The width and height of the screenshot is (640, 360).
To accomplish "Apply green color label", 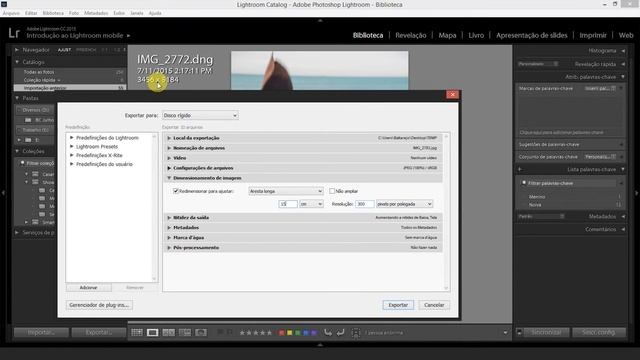I will 298,333.
